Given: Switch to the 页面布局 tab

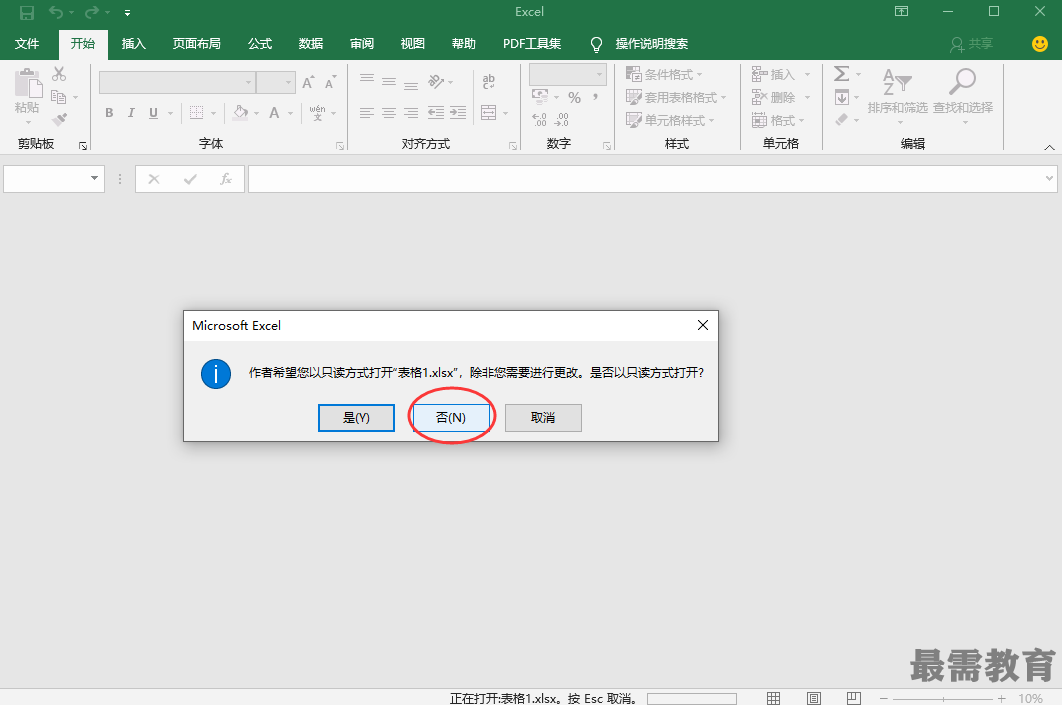Looking at the screenshot, I should [x=196, y=44].
